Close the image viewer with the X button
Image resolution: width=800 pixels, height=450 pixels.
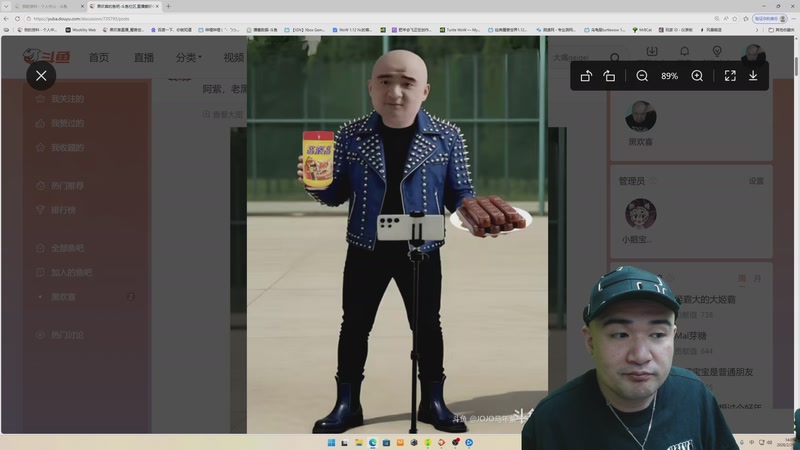tap(41, 76)
